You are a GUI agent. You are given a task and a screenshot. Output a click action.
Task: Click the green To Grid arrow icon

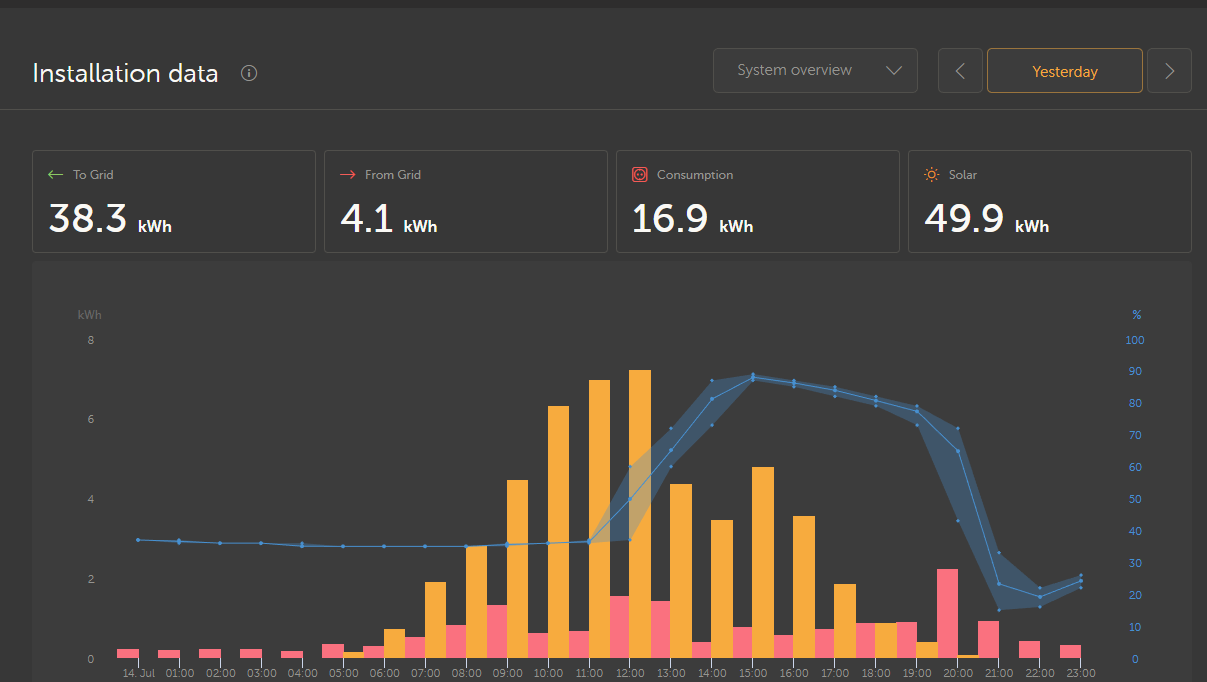click(x=55, y=173)
